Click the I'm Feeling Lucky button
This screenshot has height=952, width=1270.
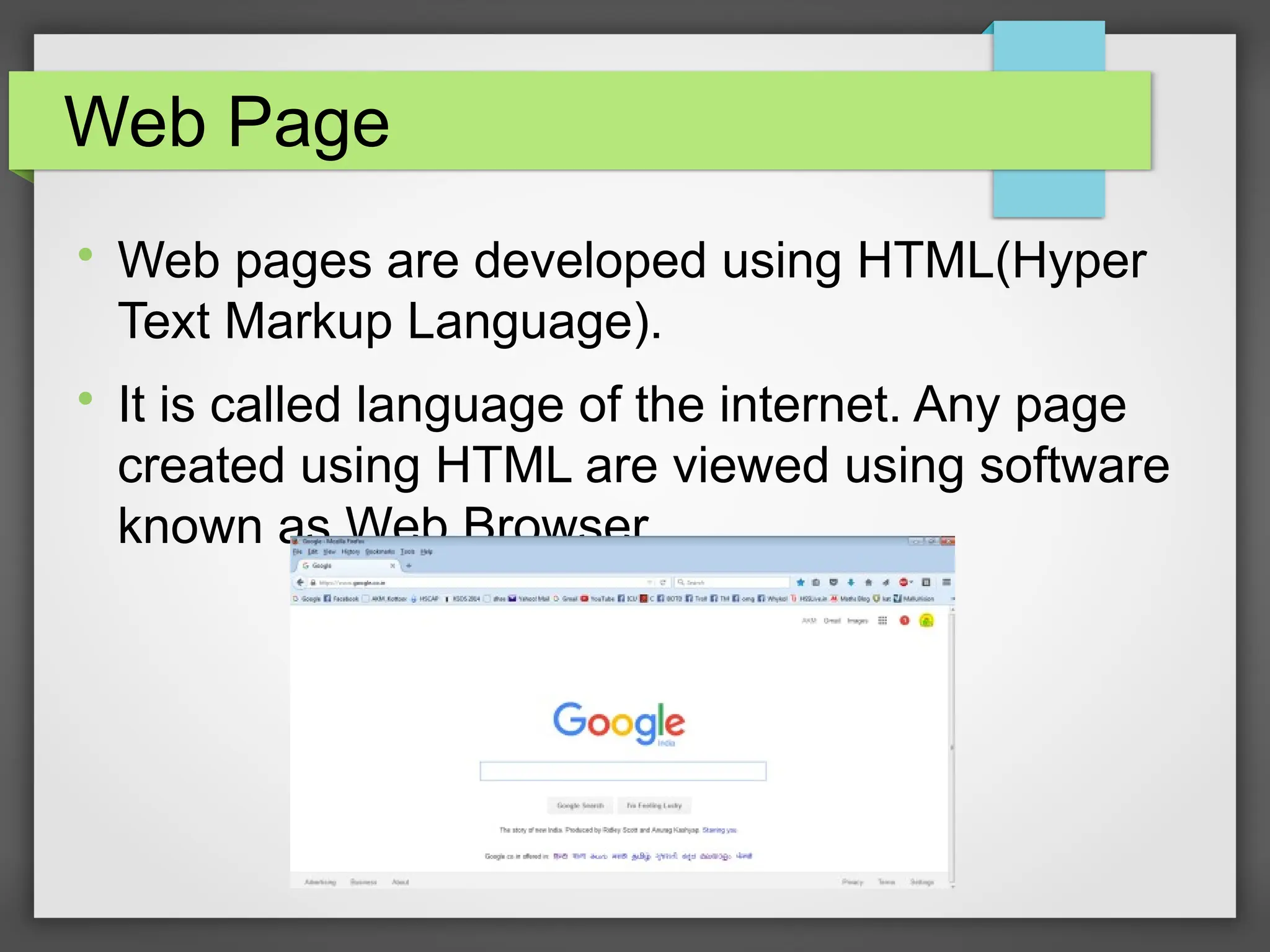point(654,805)
